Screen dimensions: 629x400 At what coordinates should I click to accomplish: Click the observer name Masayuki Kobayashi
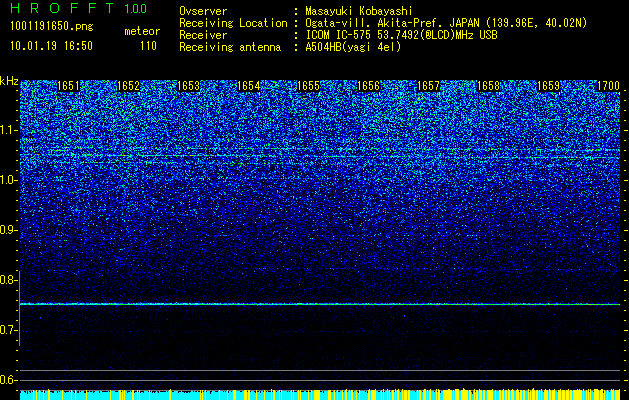click(359, 11)
